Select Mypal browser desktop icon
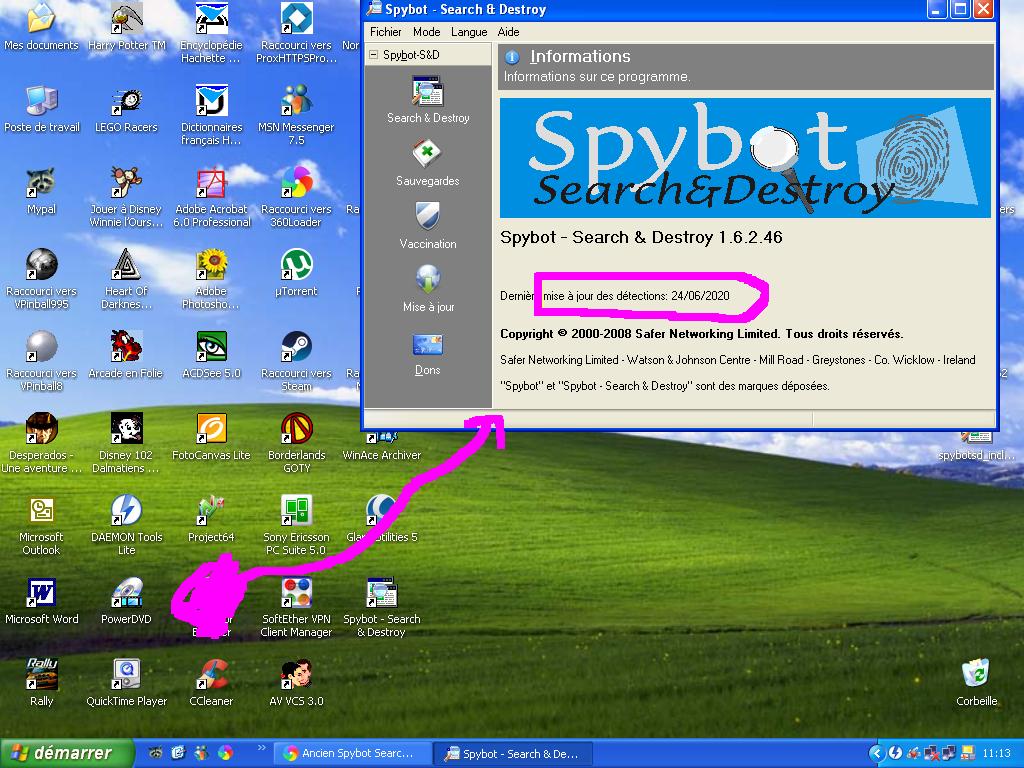 tap(41, 191)
